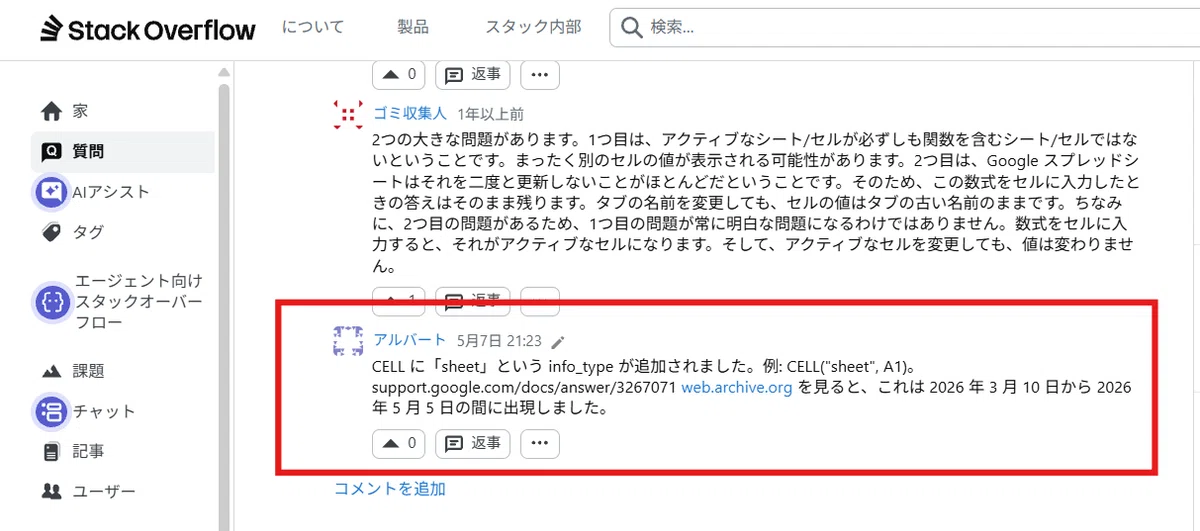Screen dimensions: 1200x531
Task: Click the edited pencil icon on アルバート's comment
Action: click(558, 341)
